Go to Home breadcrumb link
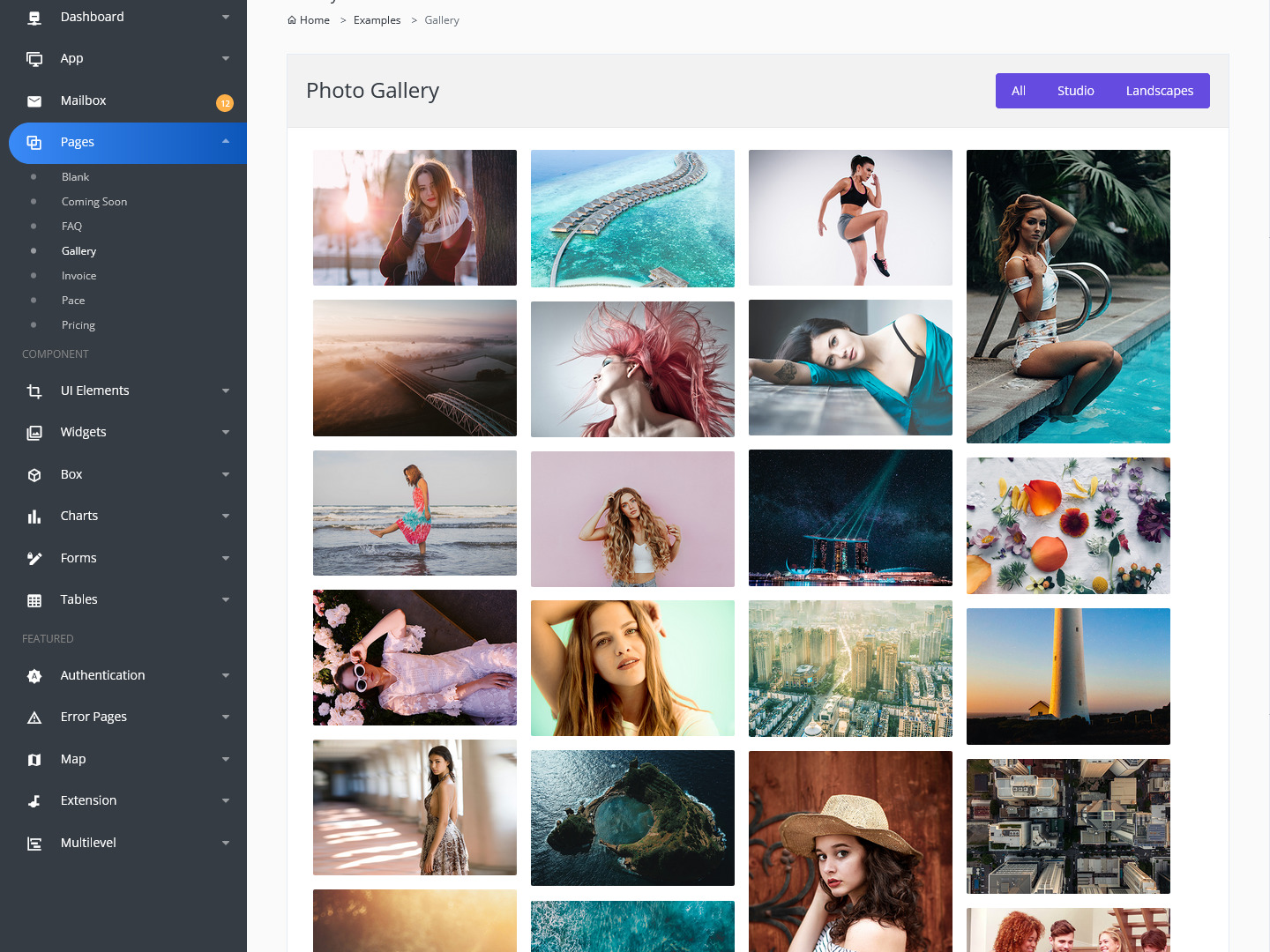The width and height of the screenshot is (1270, 952). [315, 20]
